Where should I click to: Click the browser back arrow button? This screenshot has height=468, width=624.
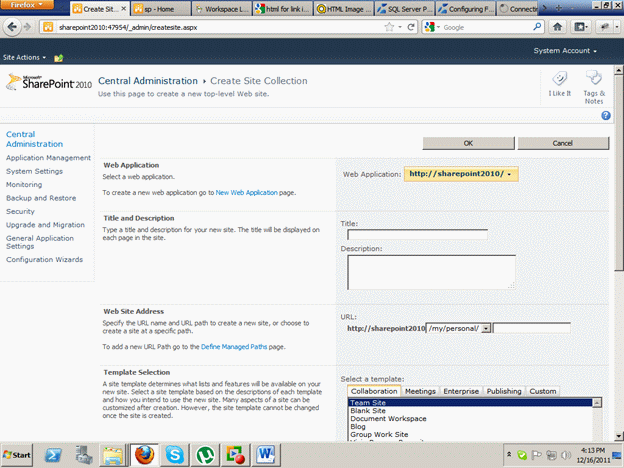[x=12, y=27]
